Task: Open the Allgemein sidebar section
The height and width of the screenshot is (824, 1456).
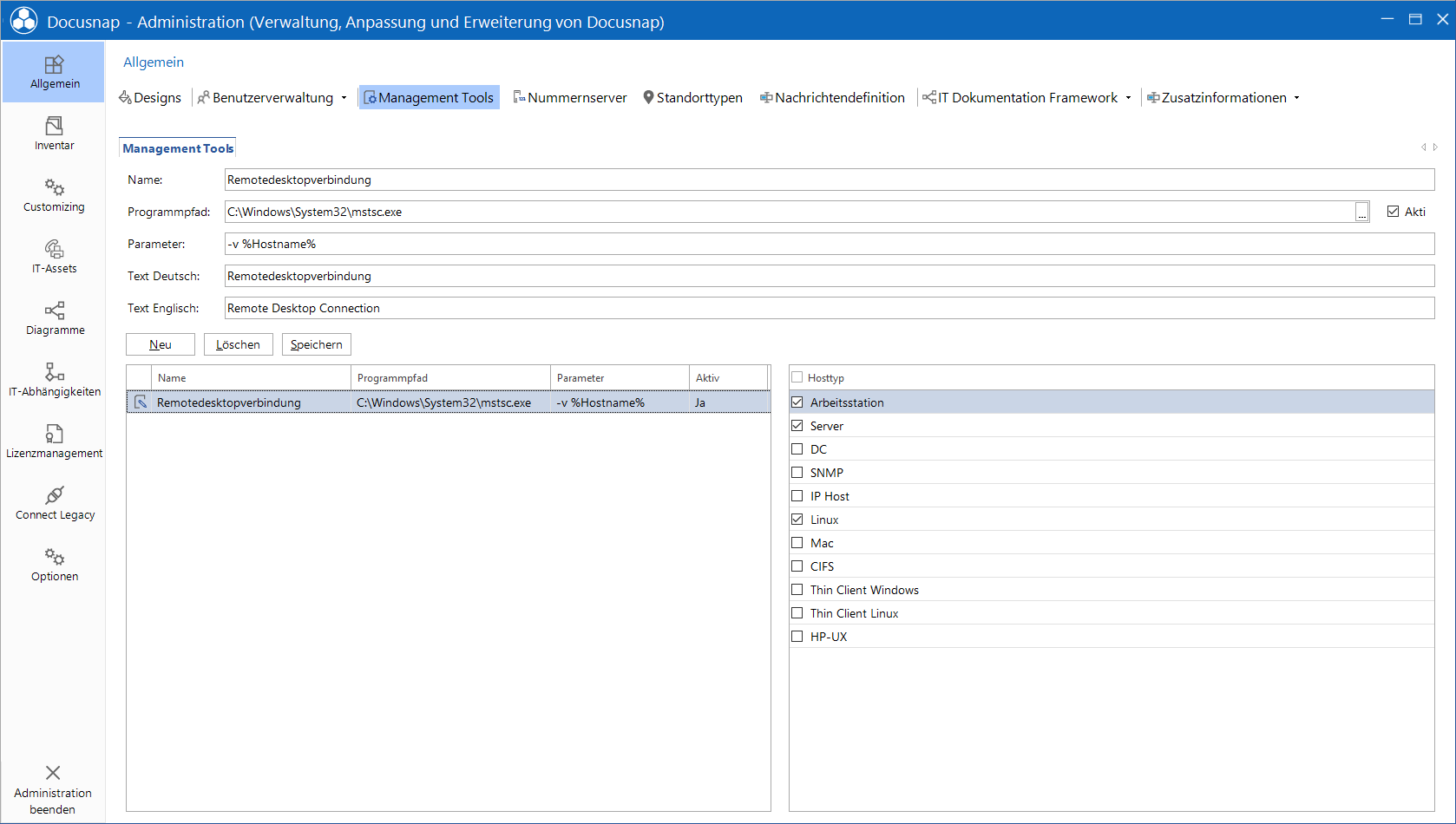Action: [x=54, y=72]
